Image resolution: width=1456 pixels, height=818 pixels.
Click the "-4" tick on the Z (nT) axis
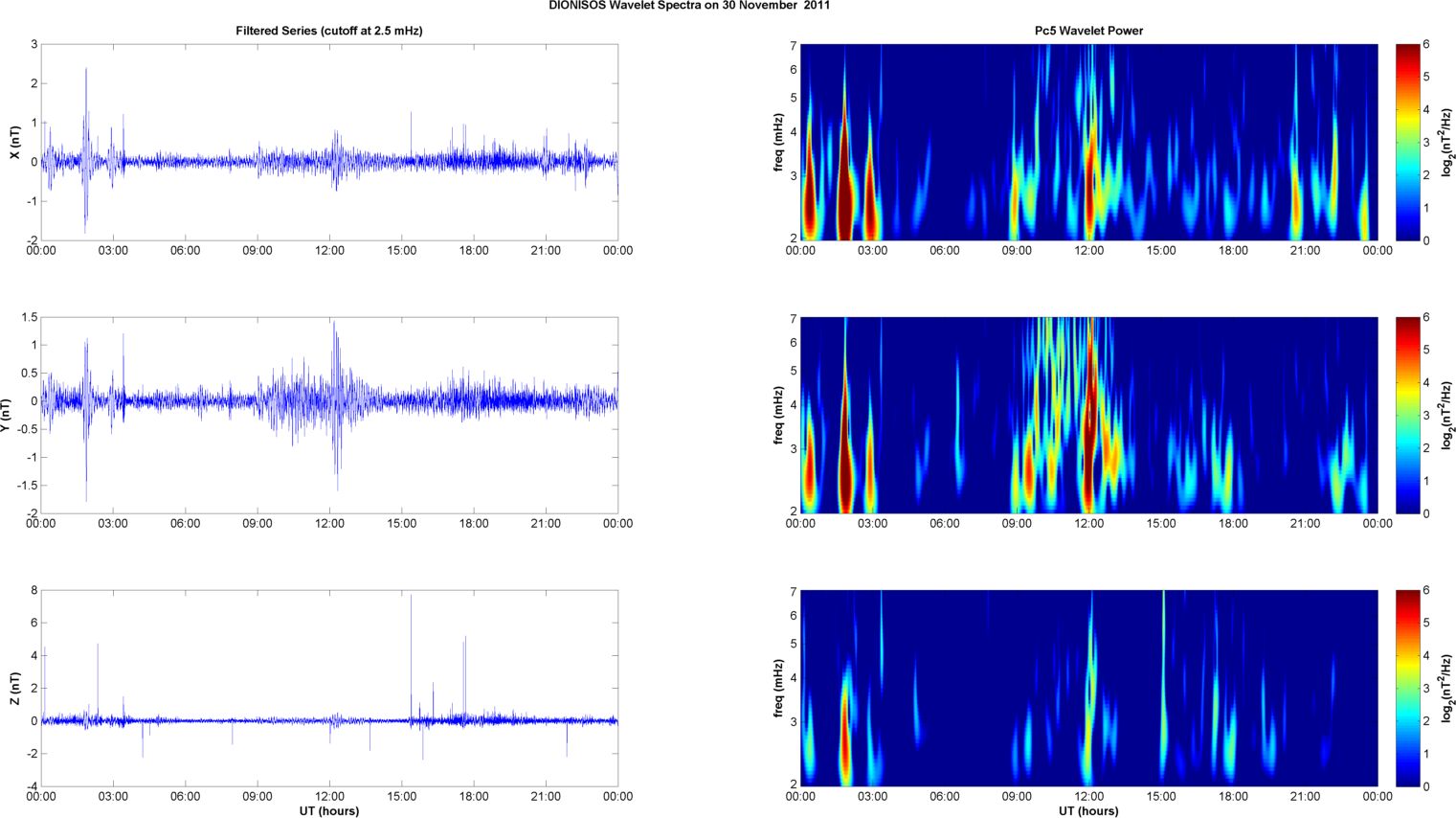(x=32, y=786)
